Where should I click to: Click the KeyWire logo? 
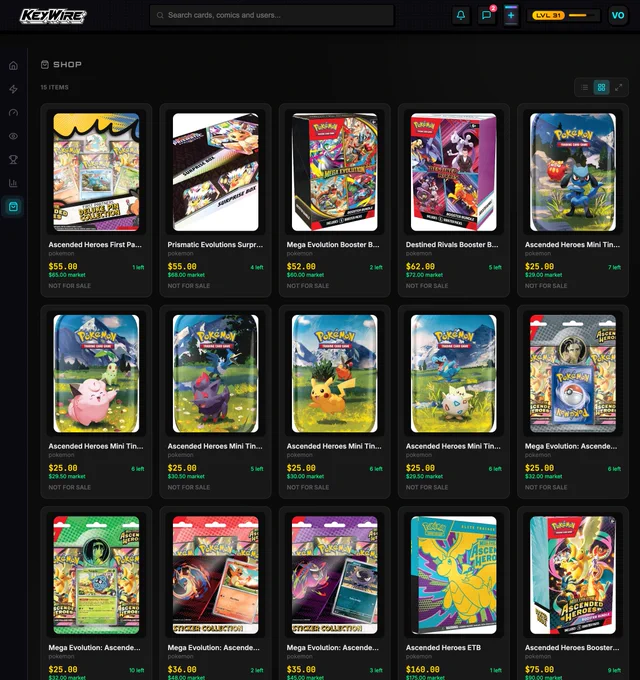click(53, 16)
